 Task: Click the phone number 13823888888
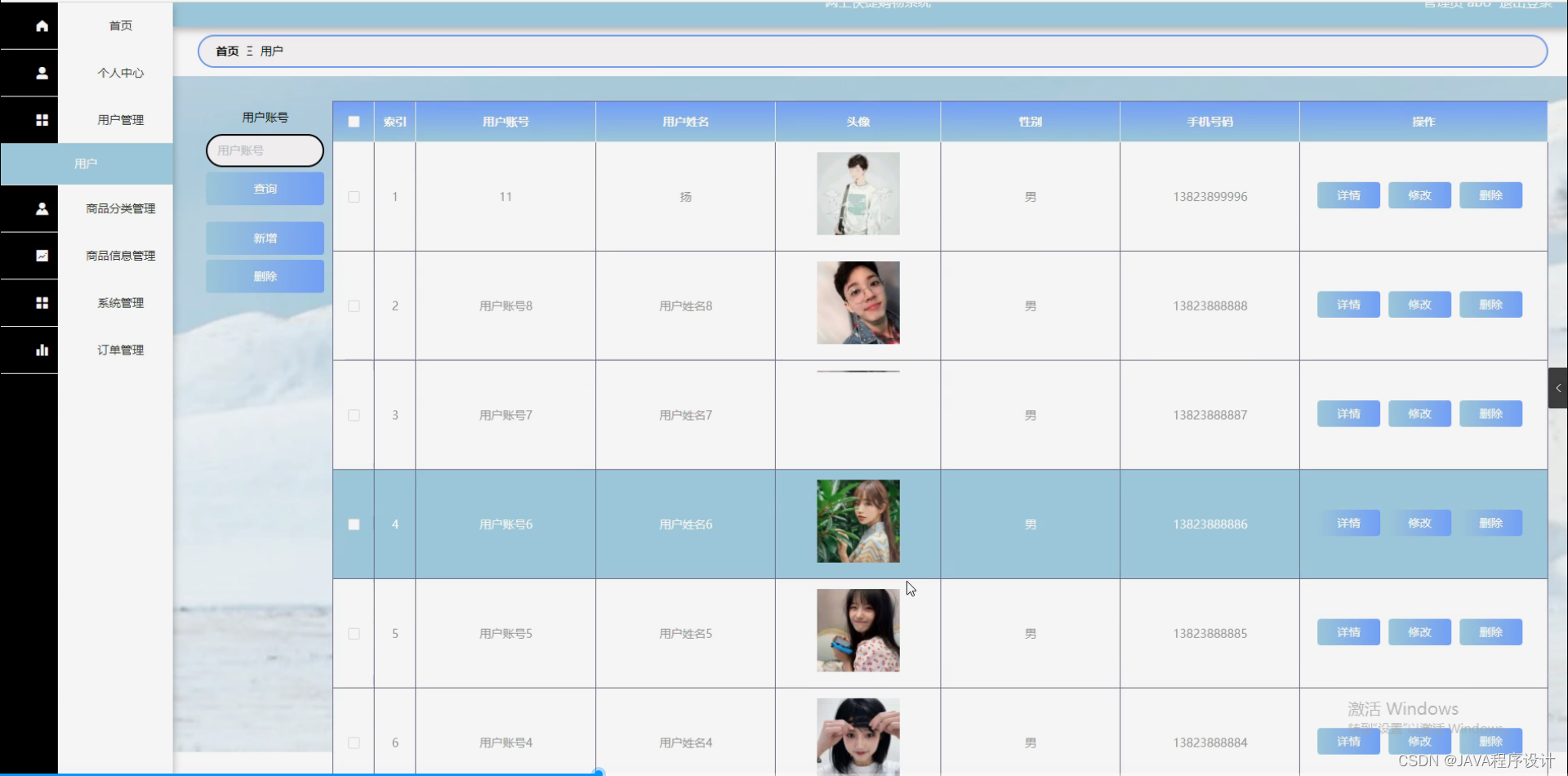(x=1210, y=306)
